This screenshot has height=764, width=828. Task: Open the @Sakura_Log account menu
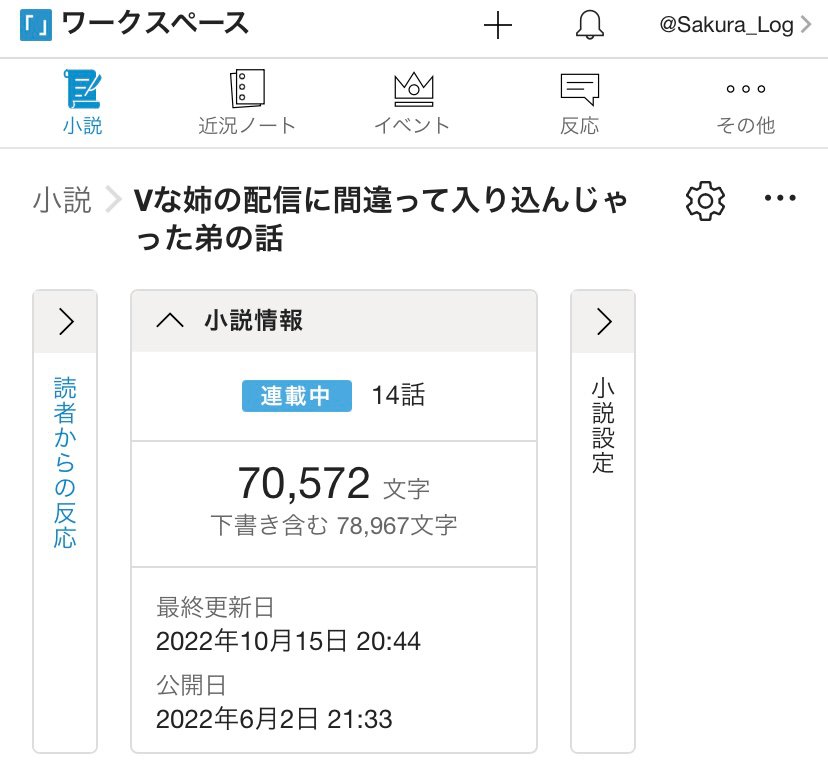(734, 26)
